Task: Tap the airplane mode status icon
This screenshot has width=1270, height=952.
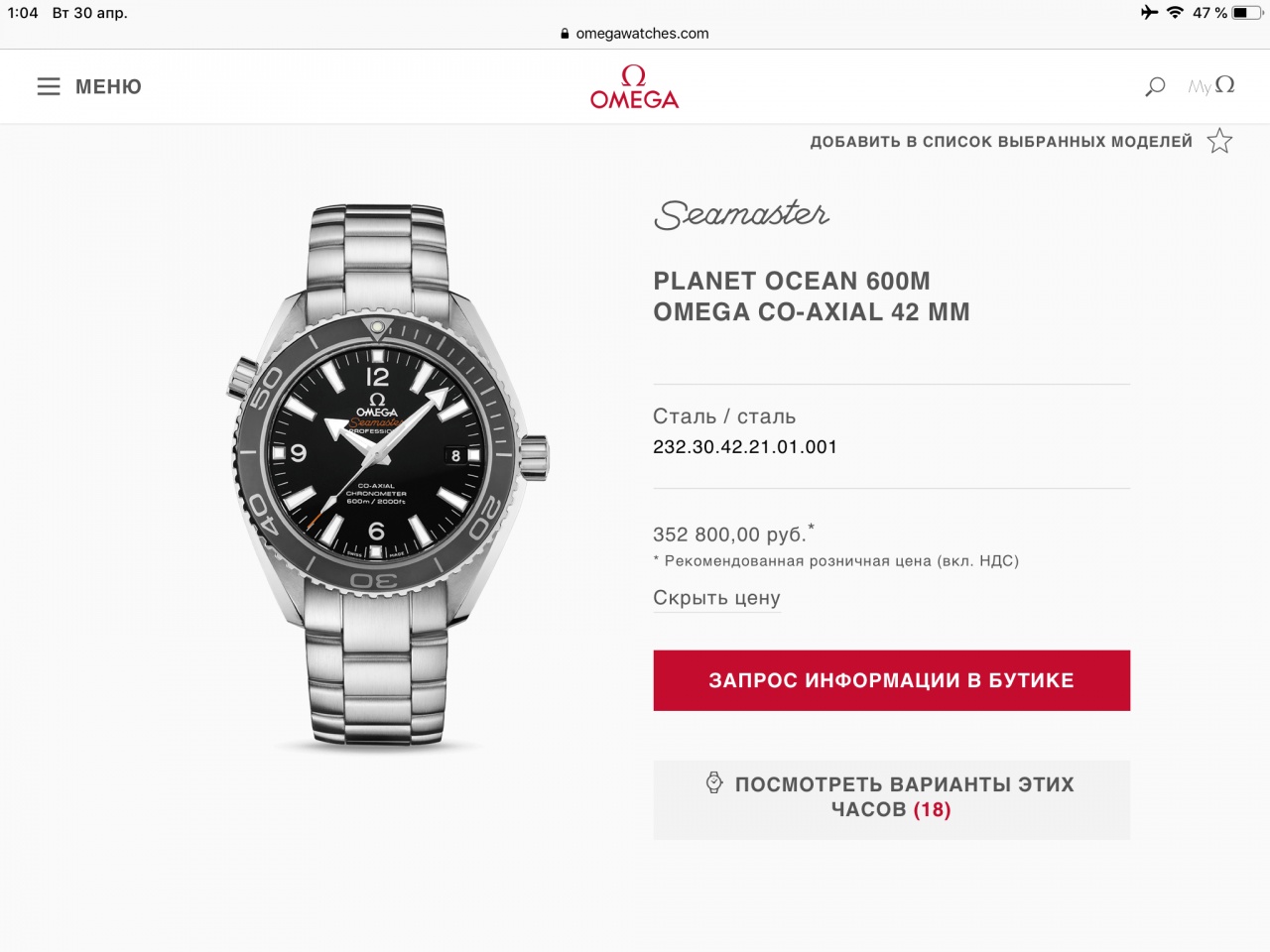Action: click(x=1149, y=13)
